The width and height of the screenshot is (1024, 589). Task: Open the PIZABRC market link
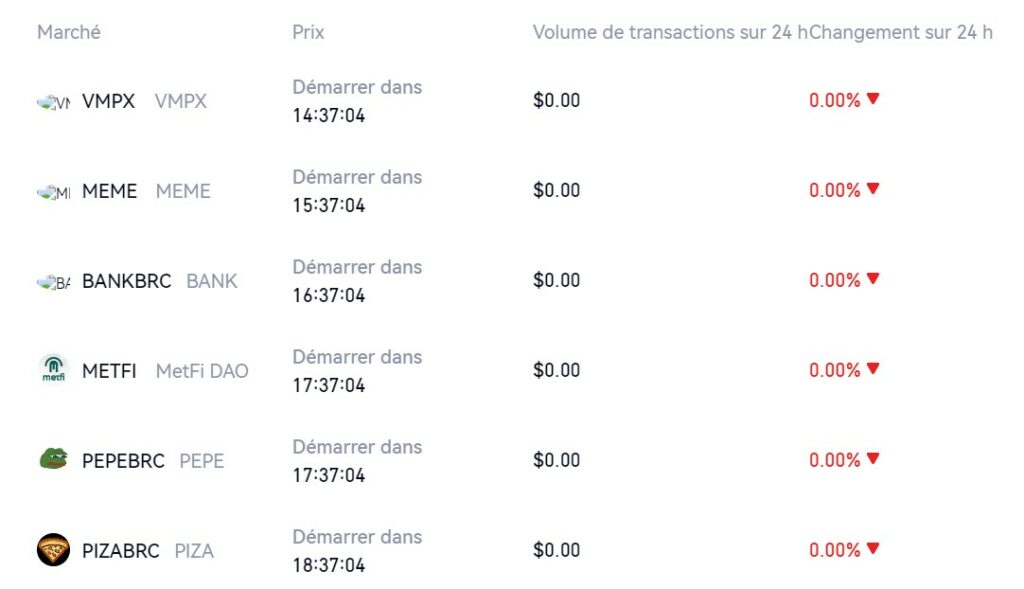coord(120,551)
